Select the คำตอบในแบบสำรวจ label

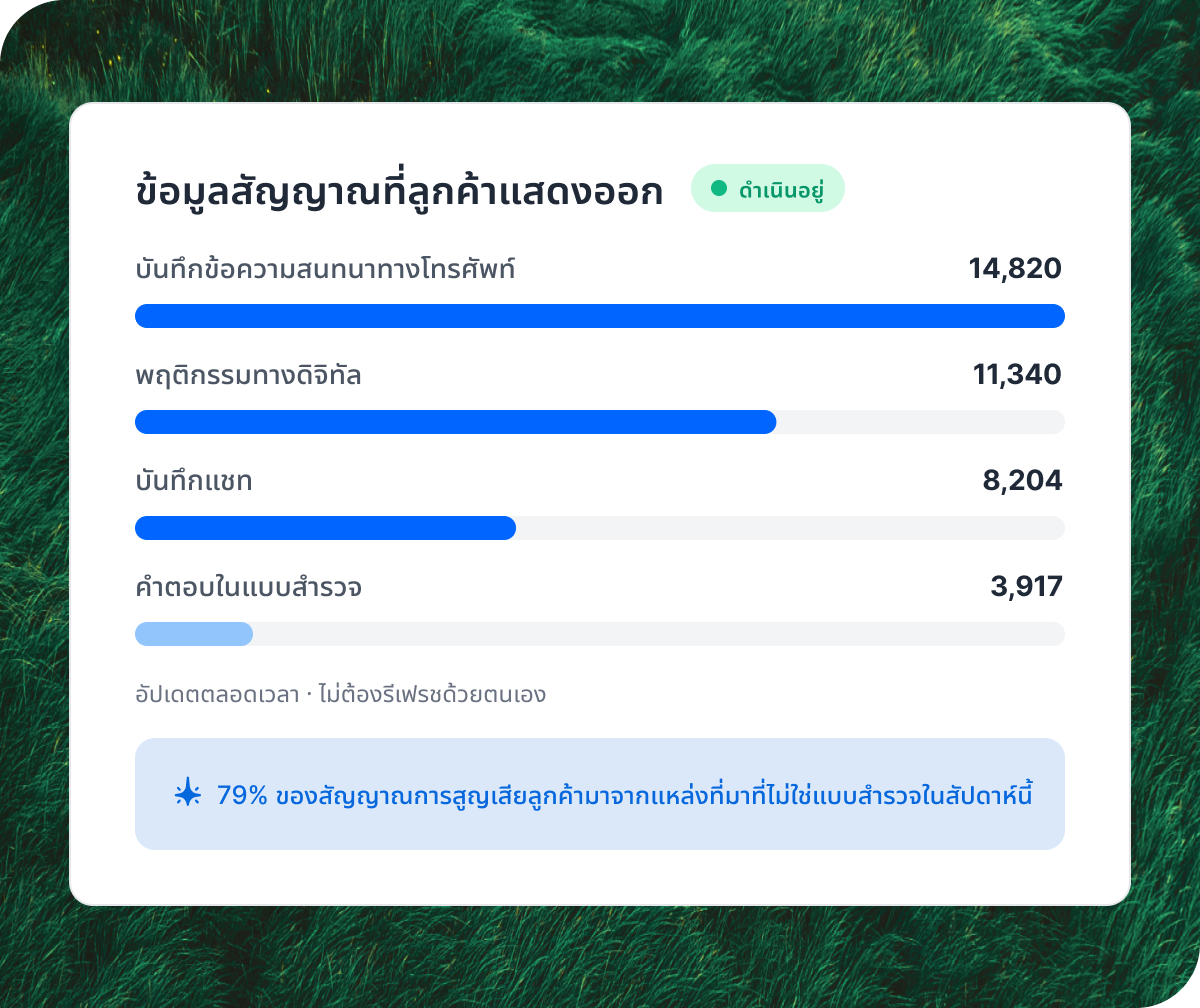[249, 587]
